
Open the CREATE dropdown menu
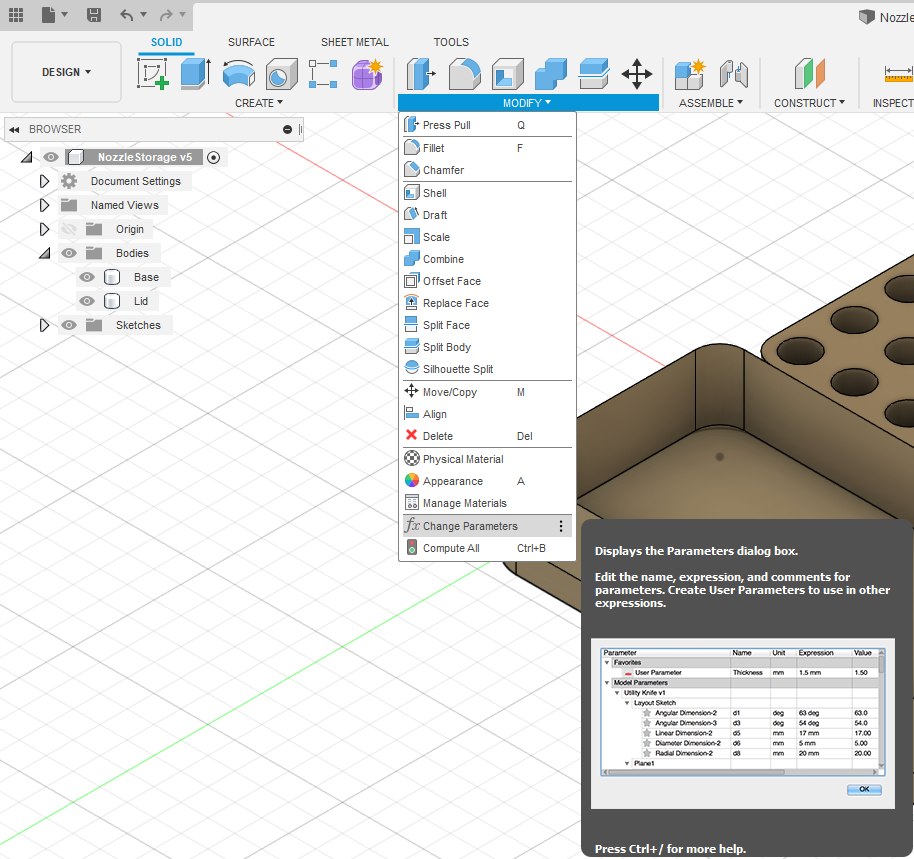pyautogui.click(x=259, y=103)
